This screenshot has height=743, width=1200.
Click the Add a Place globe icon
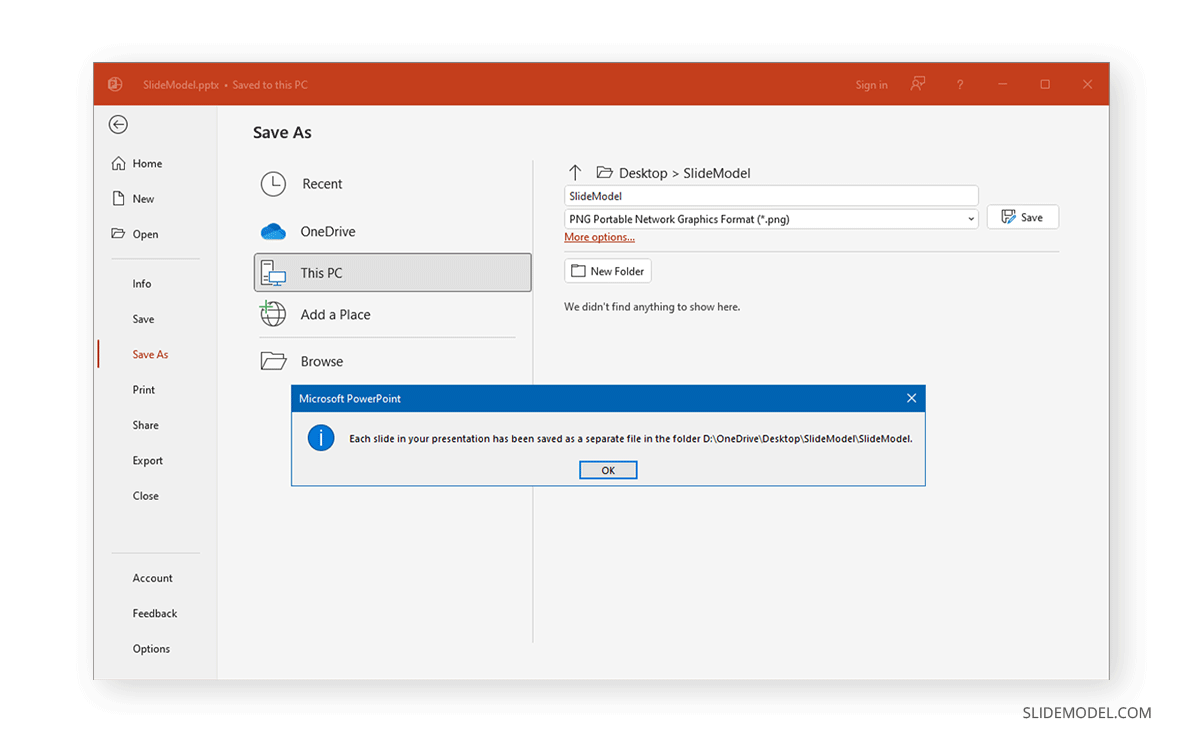point(273,314)
